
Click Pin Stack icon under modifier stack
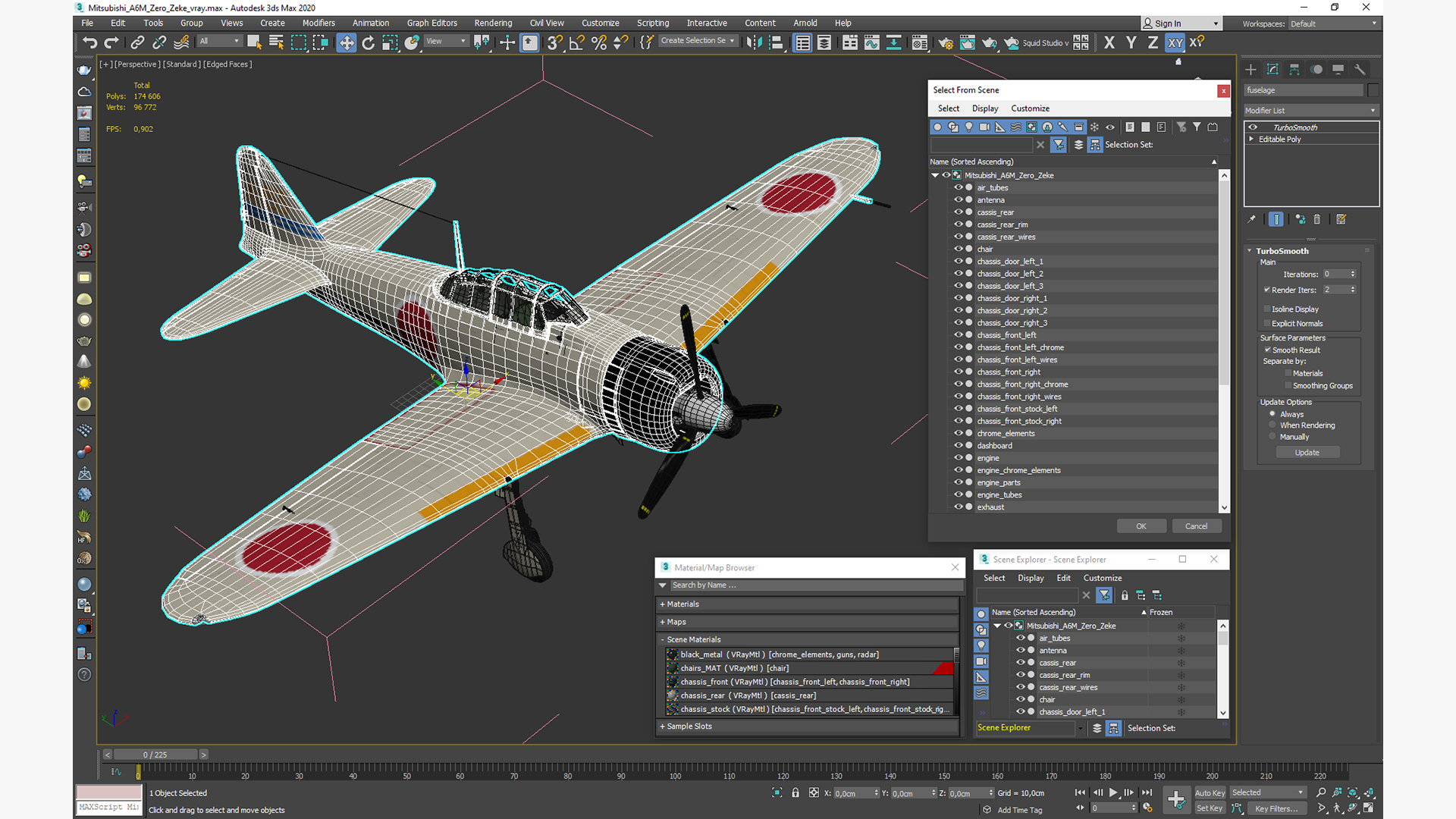[1251, 219]
